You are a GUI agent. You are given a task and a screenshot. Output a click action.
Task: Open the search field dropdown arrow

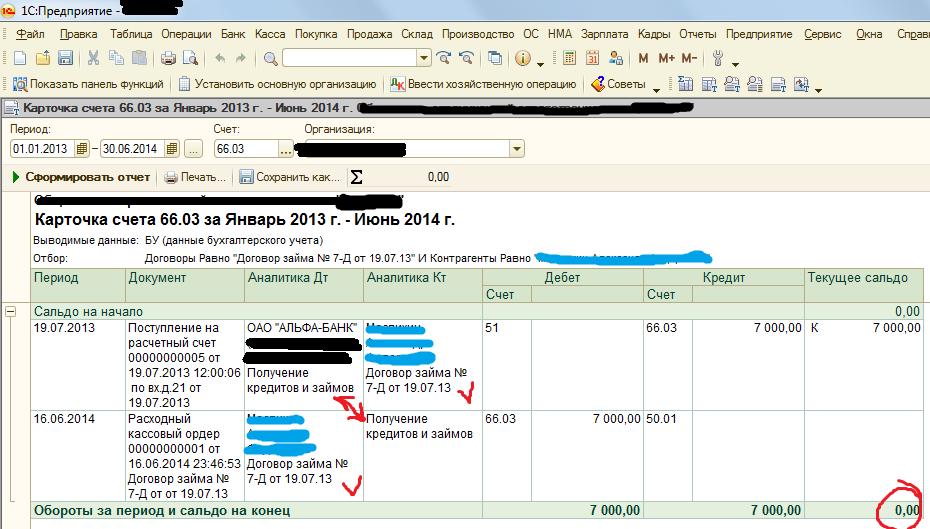pos(423,58)
